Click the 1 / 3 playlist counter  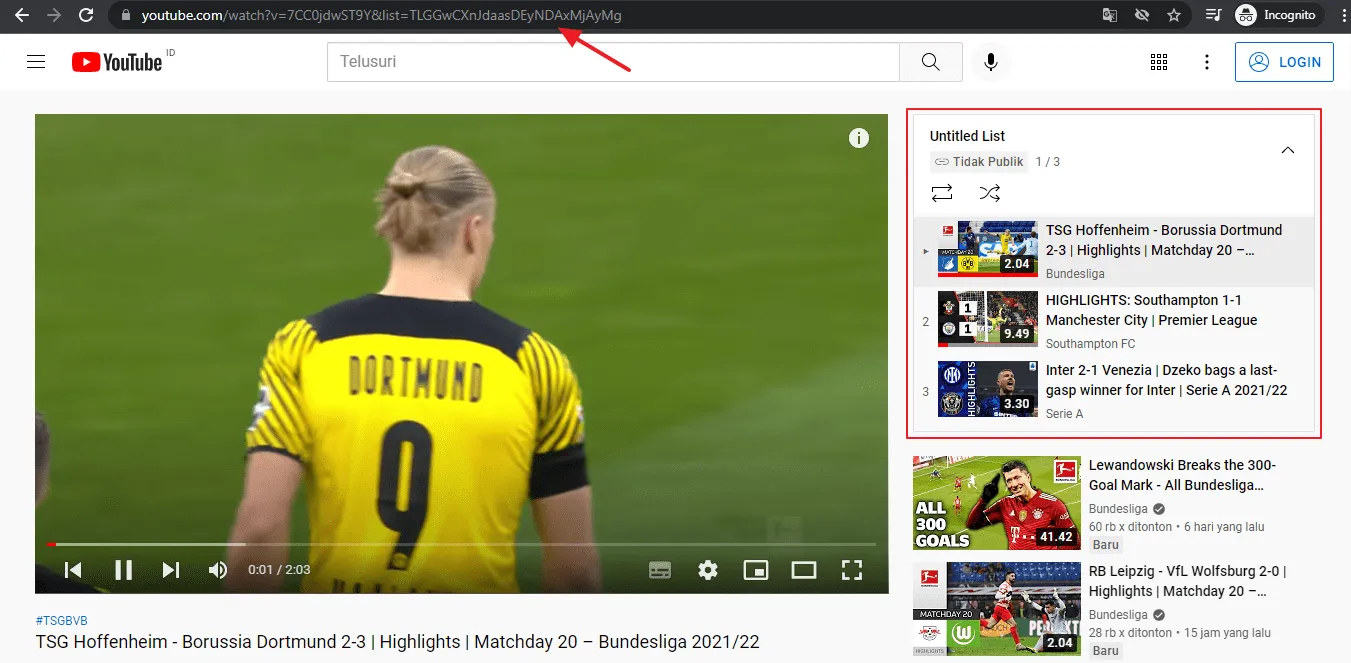pos(1048,161)
